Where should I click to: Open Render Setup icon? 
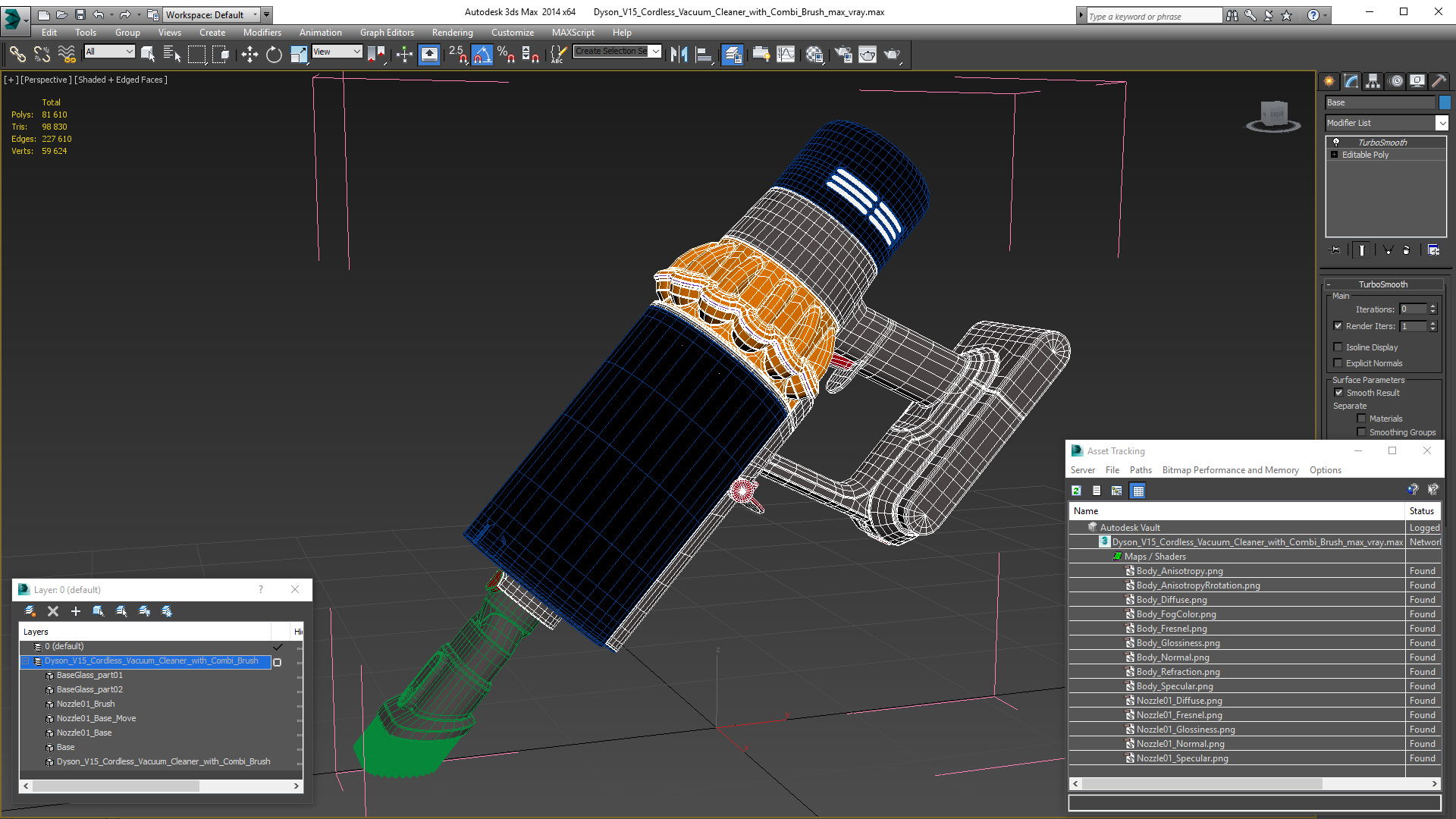pos(843,54)
